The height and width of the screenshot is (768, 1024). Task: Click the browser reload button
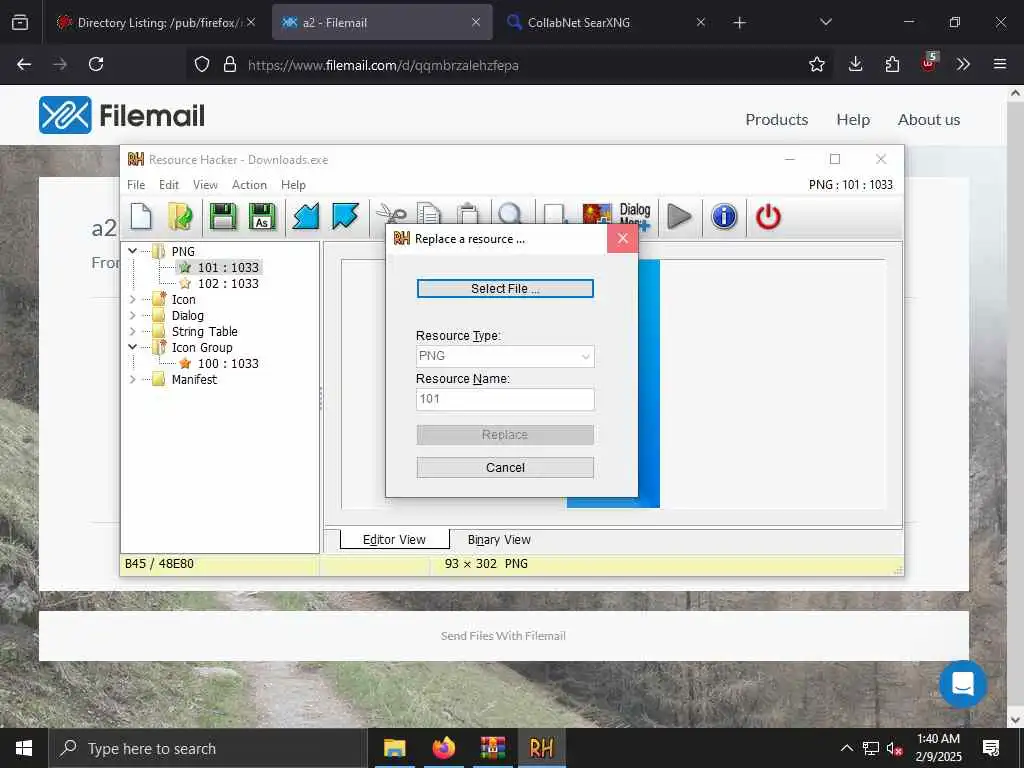click(96, 64)
